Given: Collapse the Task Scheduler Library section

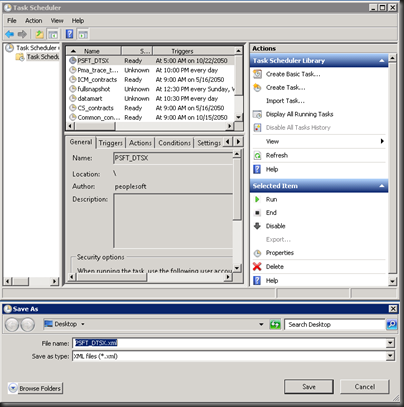Looking at the screenshot, I should 382,61.
